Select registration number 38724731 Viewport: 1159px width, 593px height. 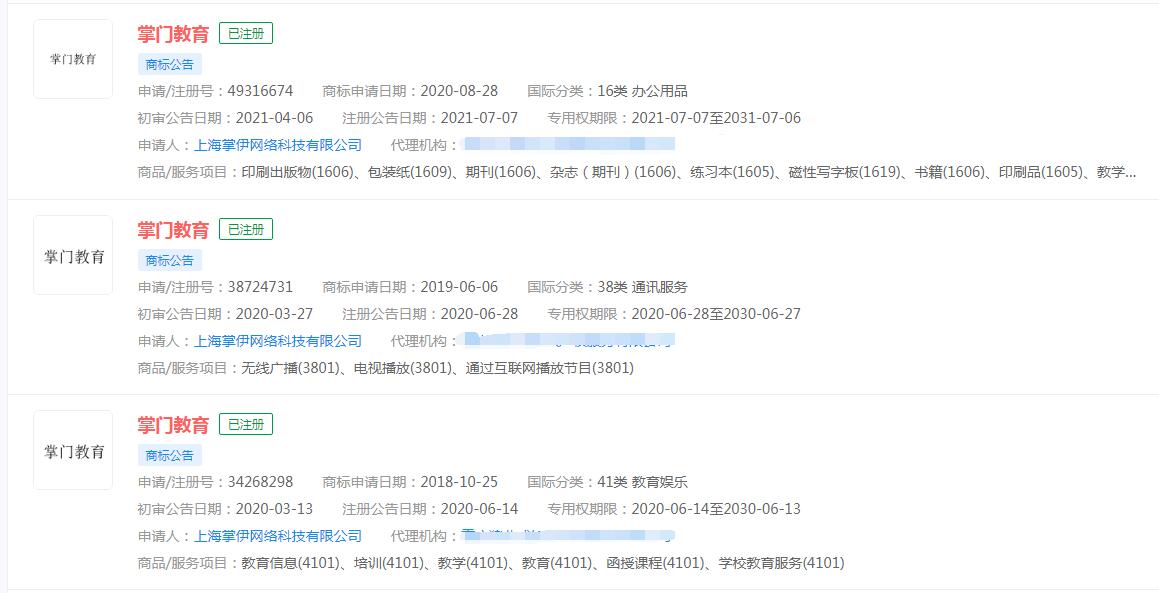pyautogui.click(x=260, y=287)
